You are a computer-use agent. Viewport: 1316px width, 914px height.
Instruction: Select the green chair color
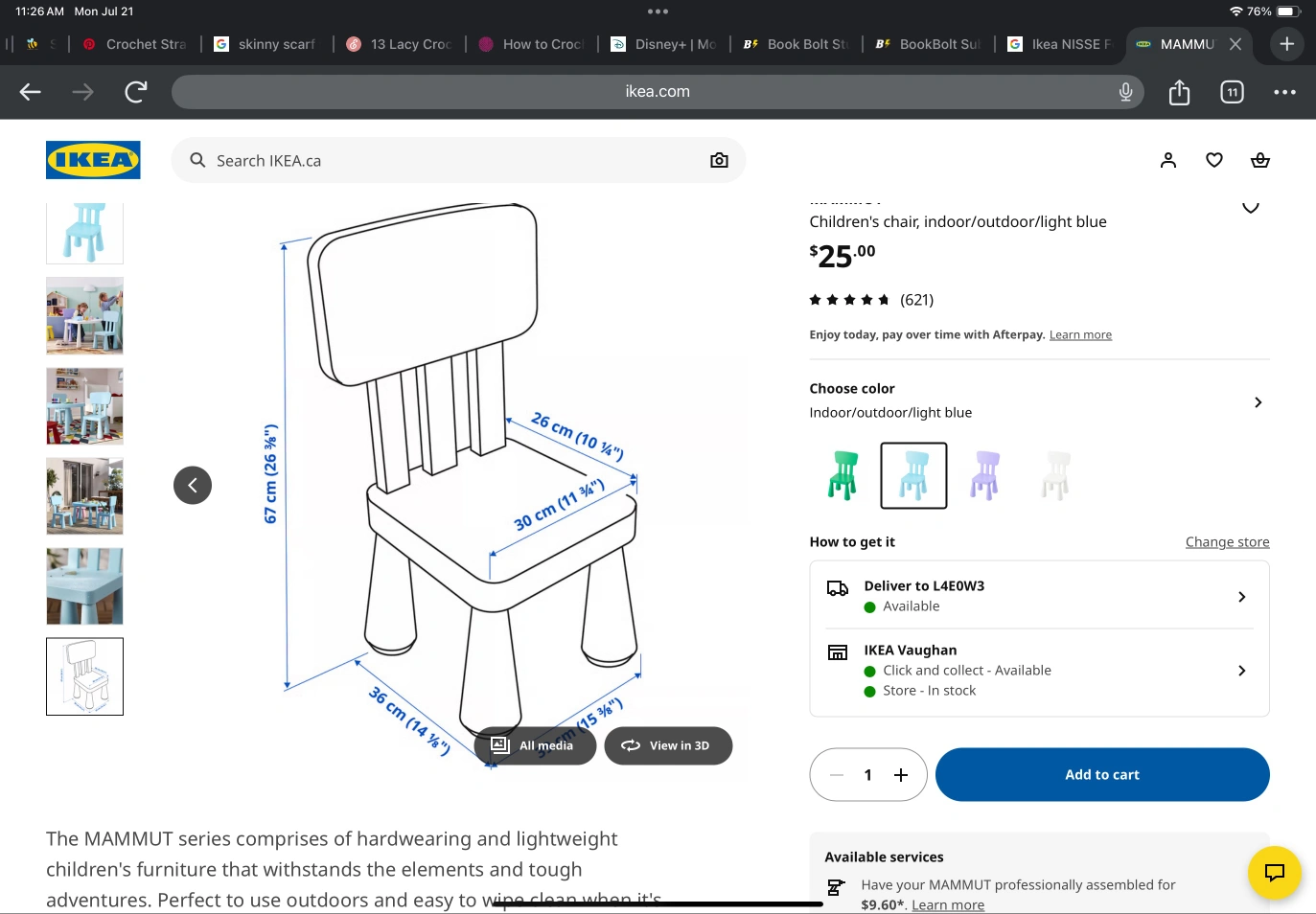pos(843,475)
